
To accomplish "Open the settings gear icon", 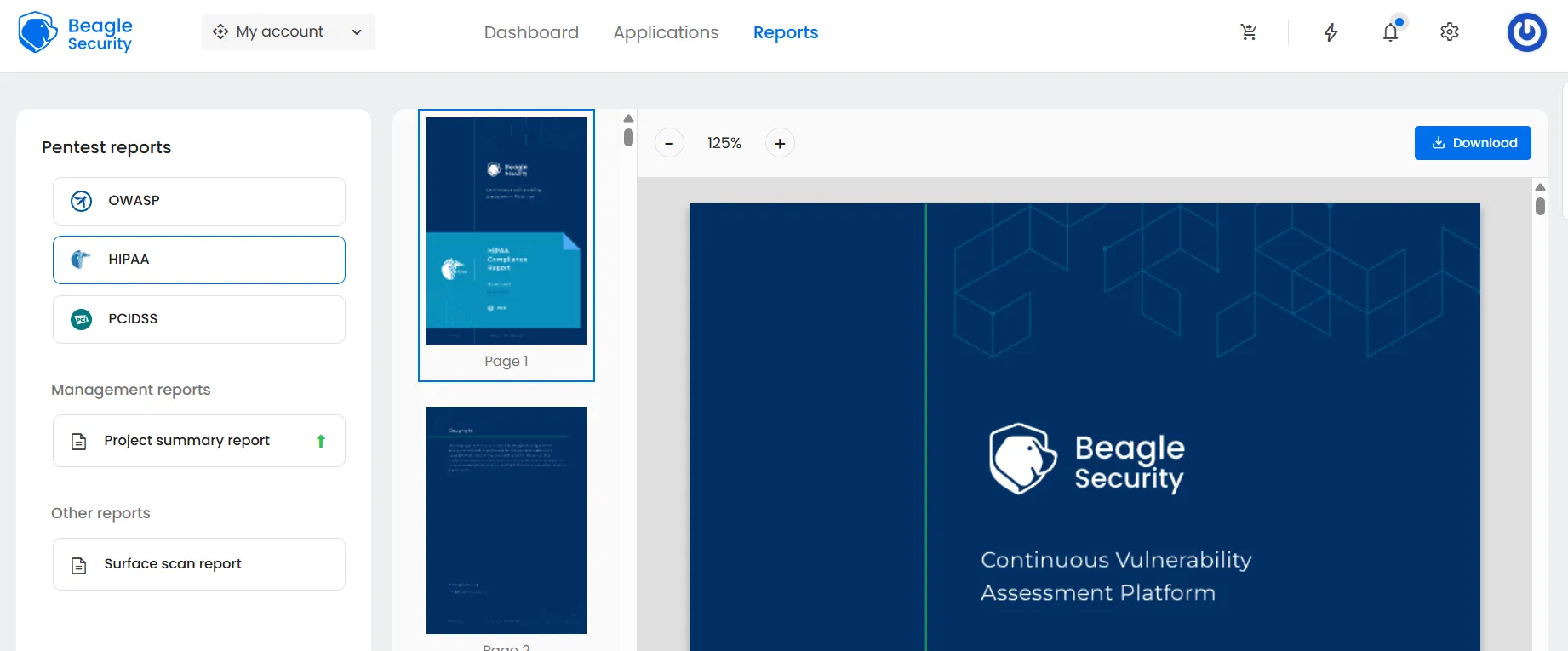I will (x=1450, y=31).
